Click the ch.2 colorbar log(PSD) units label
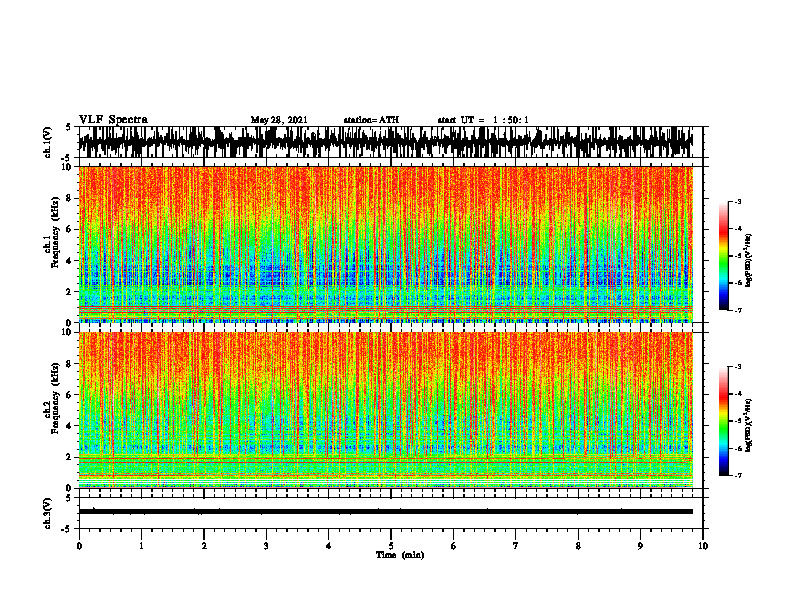This screenshot has height=612, width=792. [749, 425]
